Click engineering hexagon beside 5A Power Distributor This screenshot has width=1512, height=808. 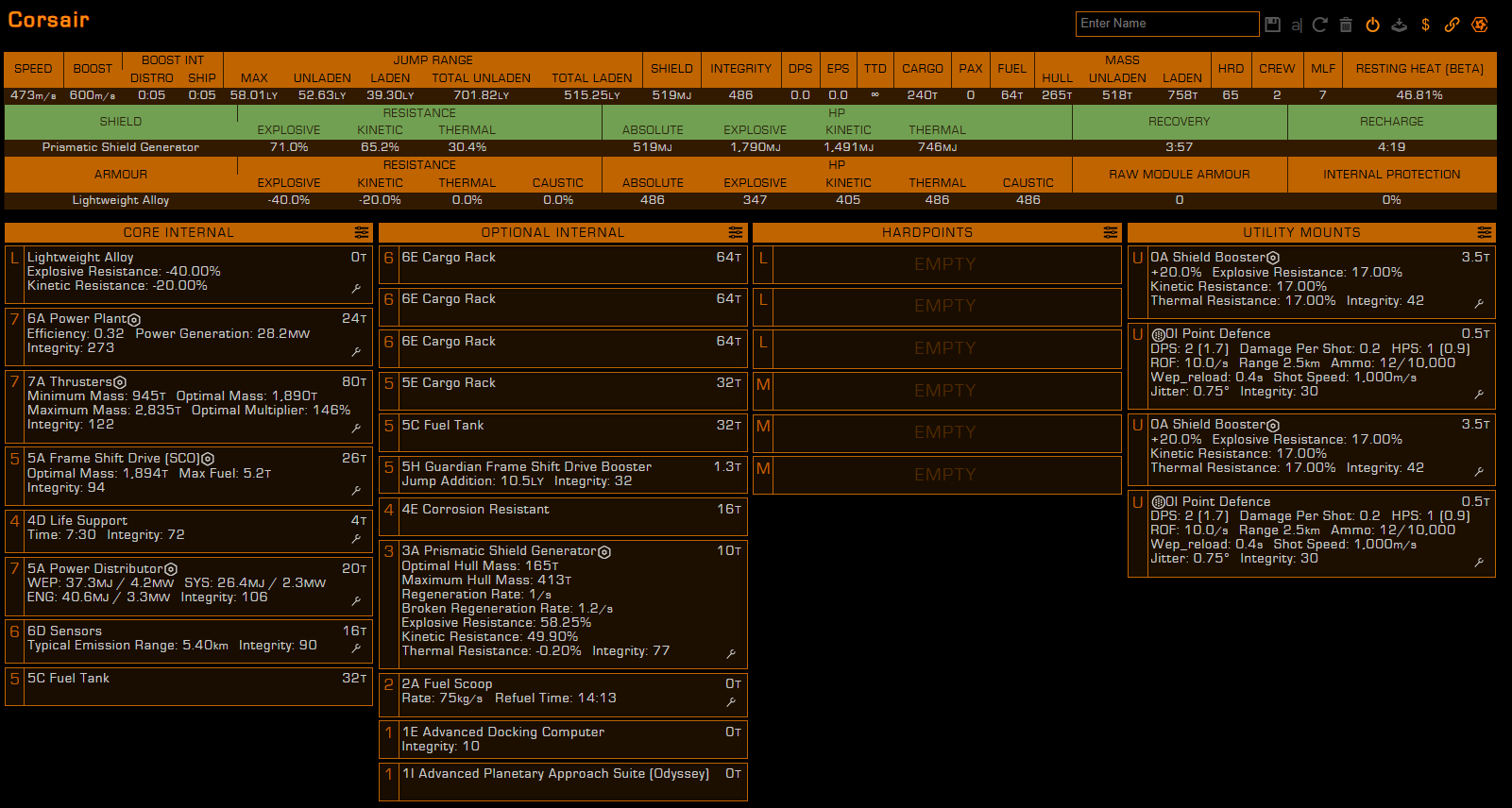(171, 569)
